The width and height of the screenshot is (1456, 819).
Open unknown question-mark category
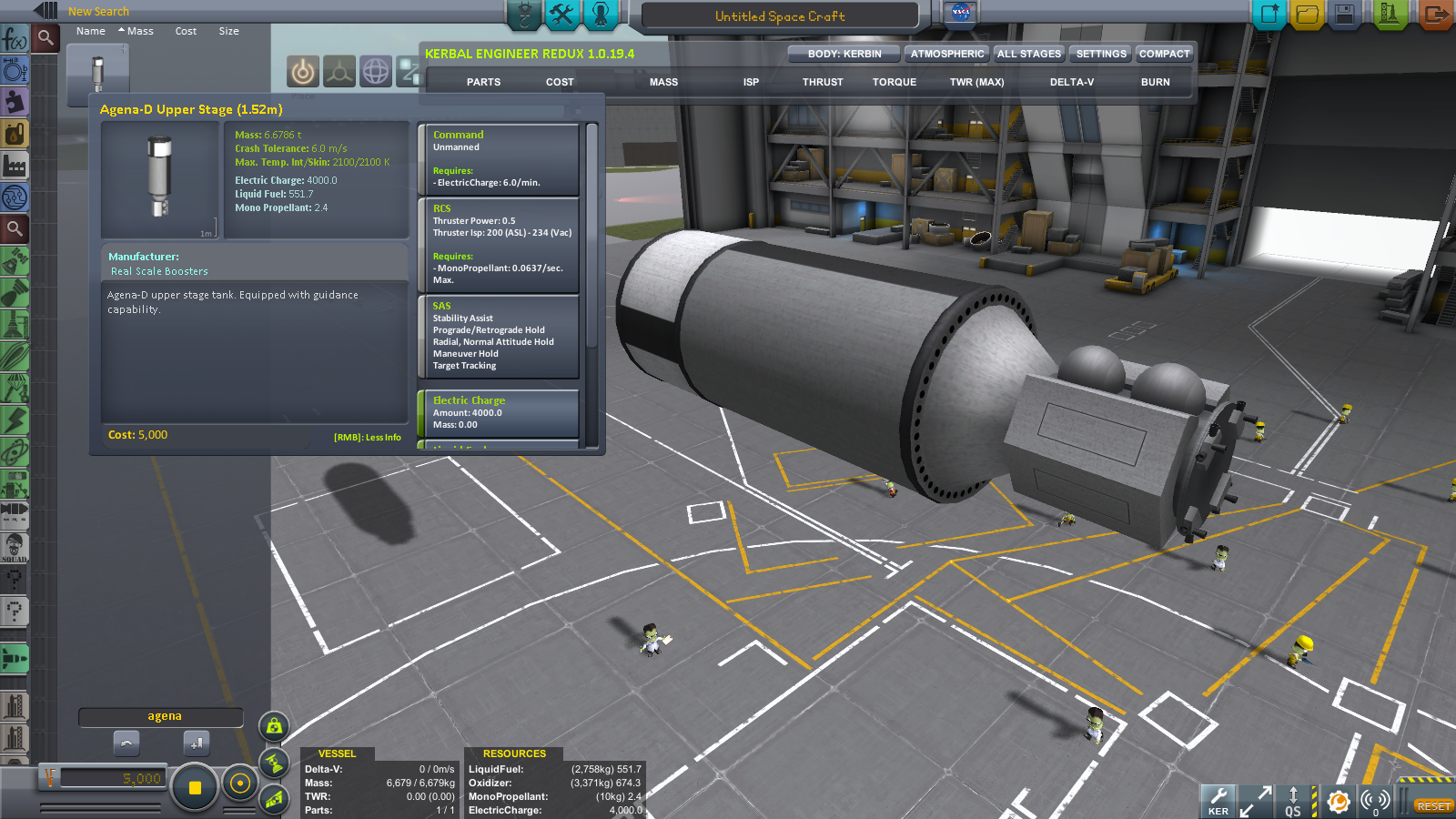[x=15, y=611]
